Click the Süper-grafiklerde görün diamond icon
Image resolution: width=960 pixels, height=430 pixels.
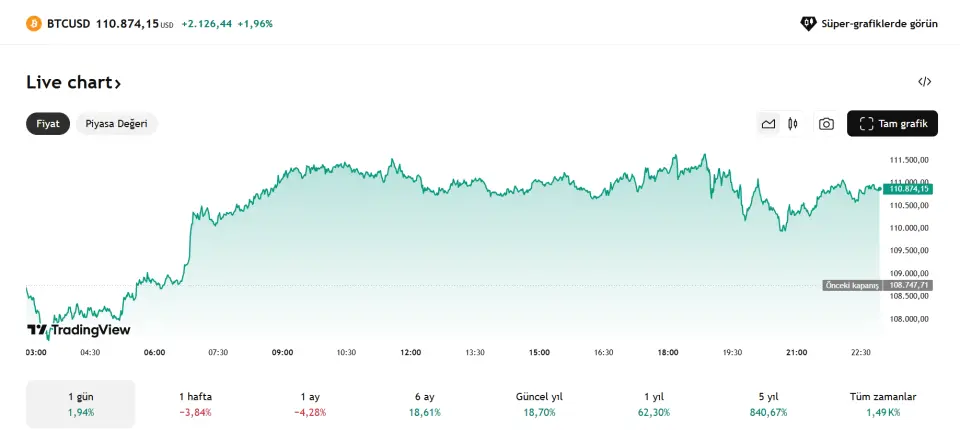(x=808, y=23)
